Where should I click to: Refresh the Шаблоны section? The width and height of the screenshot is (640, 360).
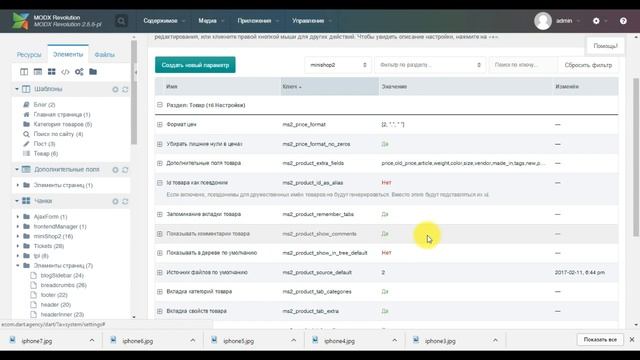coord(125,89)
